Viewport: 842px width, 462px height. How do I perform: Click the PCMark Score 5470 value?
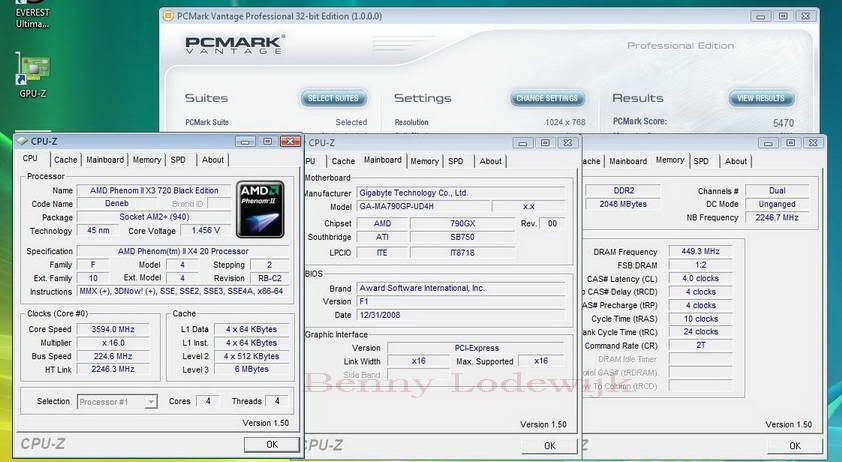pyautogui.click(x=783, y=123)
